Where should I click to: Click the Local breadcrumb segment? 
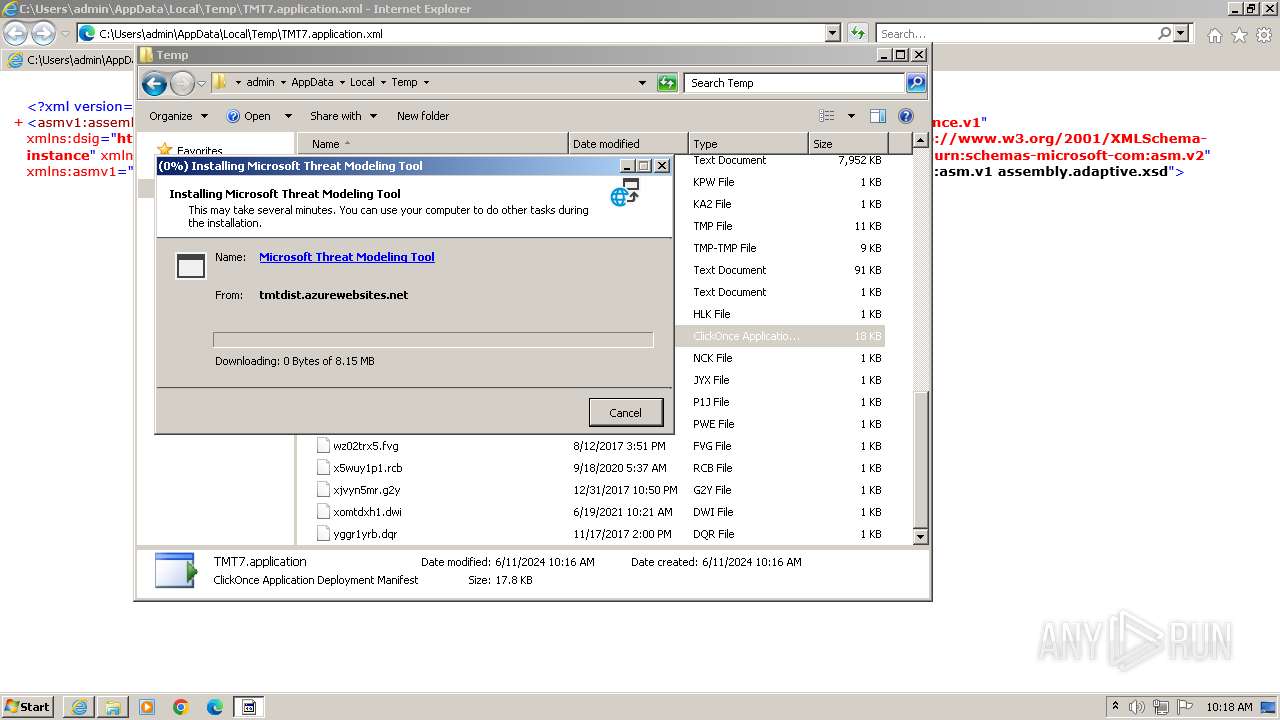point(362,83)
